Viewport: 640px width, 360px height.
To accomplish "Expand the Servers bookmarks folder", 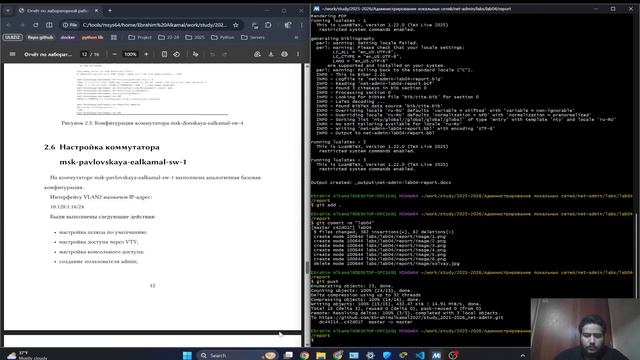I will (x=253, y=37).
